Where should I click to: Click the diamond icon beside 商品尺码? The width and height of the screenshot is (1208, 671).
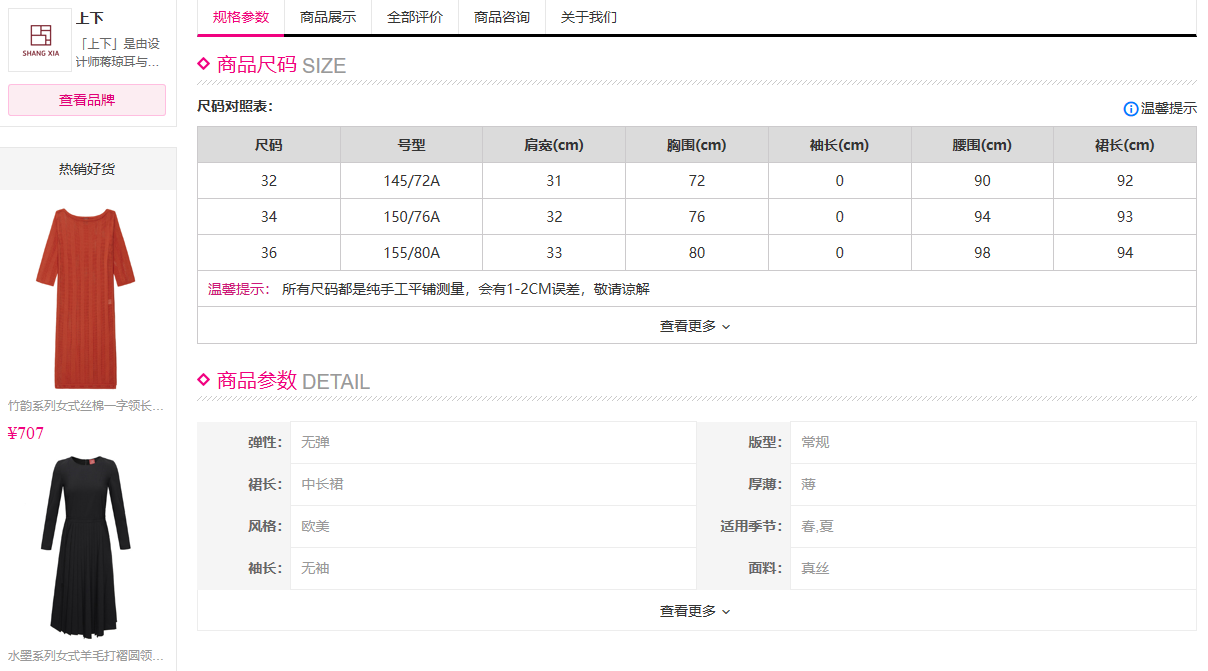[204, 65]
